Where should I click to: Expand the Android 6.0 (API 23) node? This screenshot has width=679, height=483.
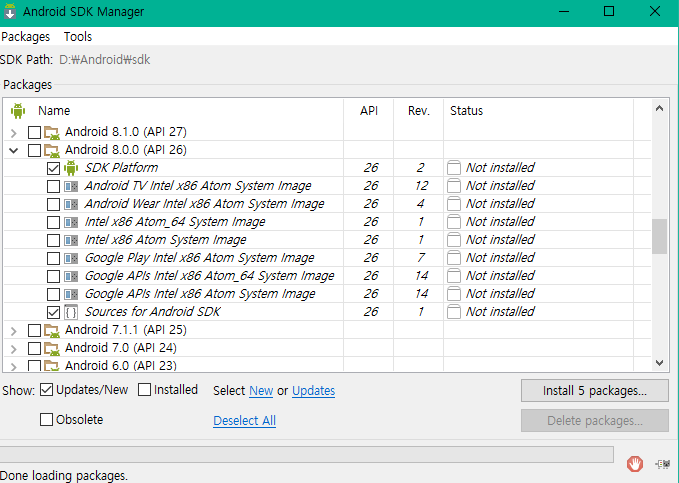[13, 366]
